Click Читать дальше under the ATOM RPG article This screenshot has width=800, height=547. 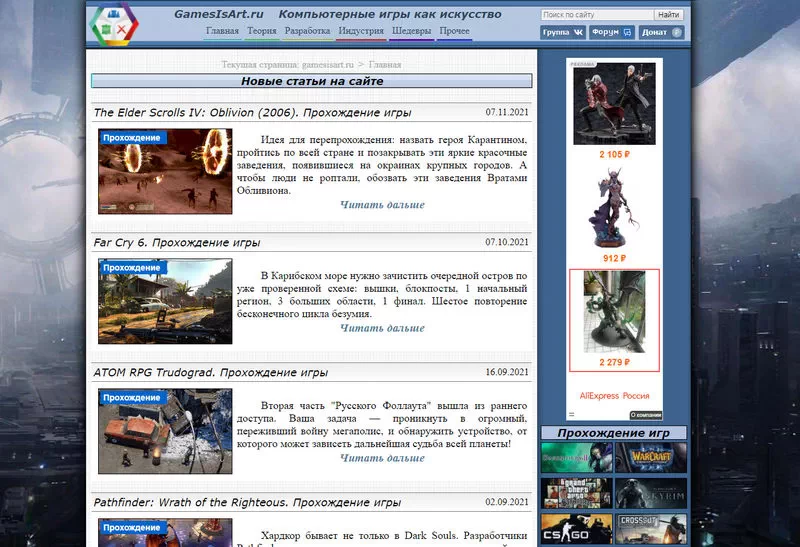coord(382,458)
